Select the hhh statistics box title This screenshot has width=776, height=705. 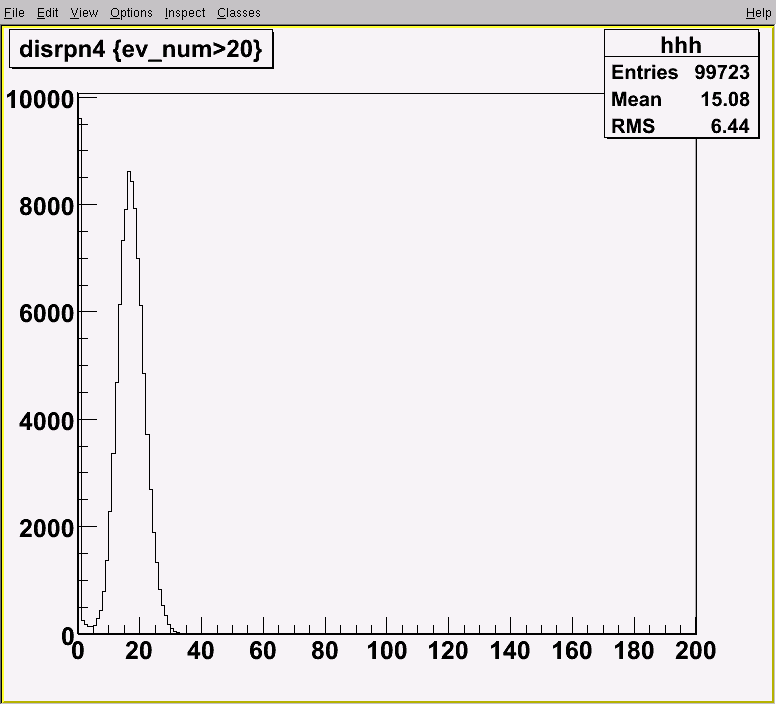(681, 45)
